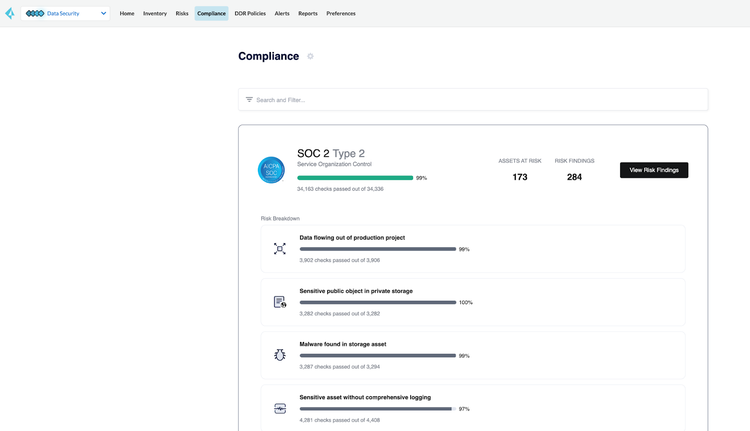Click the Sensitive asset without comprehensive logging icon
The width and height of the screenshot is (750, 431).
pyautogui.click(x=280, y=409)
